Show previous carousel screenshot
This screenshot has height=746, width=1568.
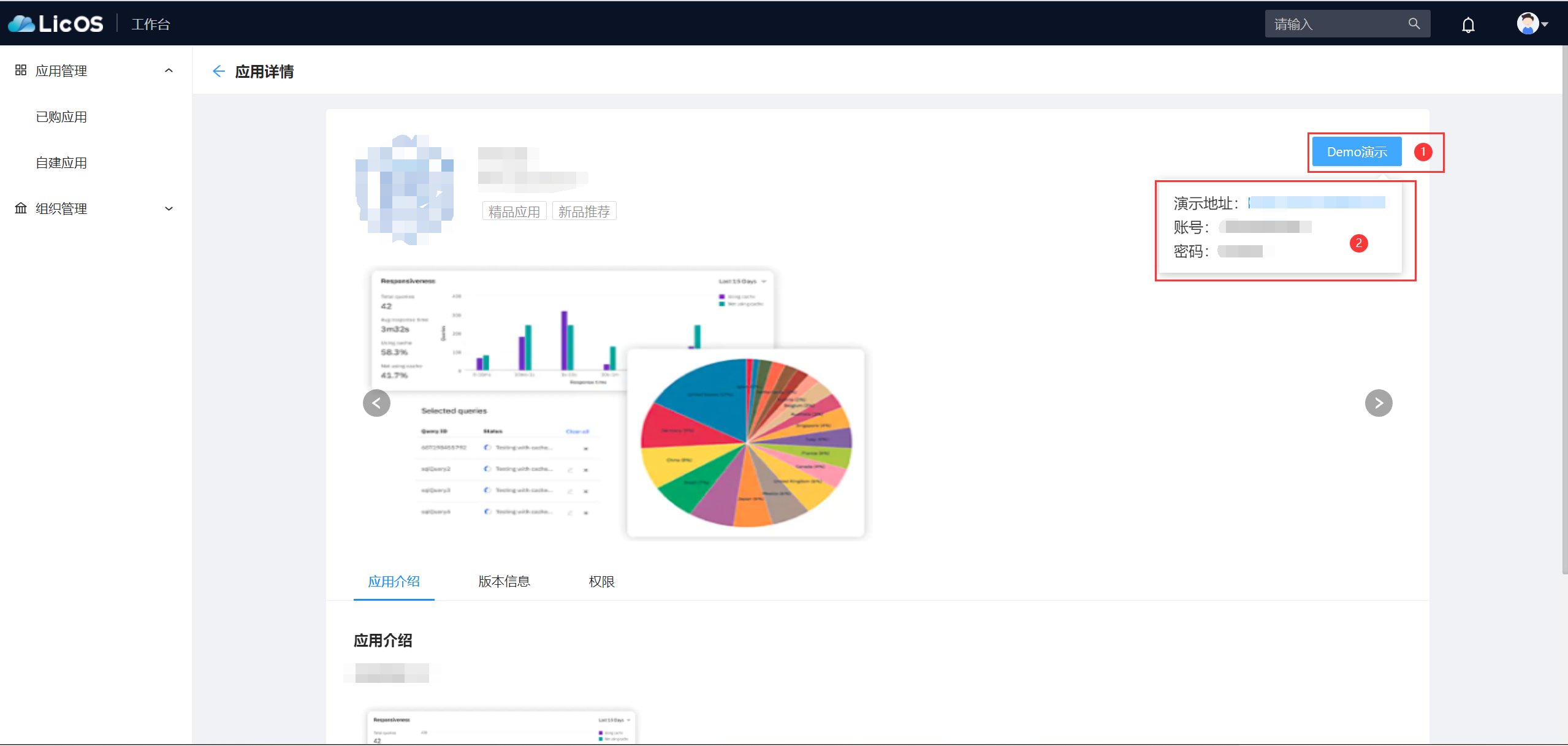click(x=376, y=403)
